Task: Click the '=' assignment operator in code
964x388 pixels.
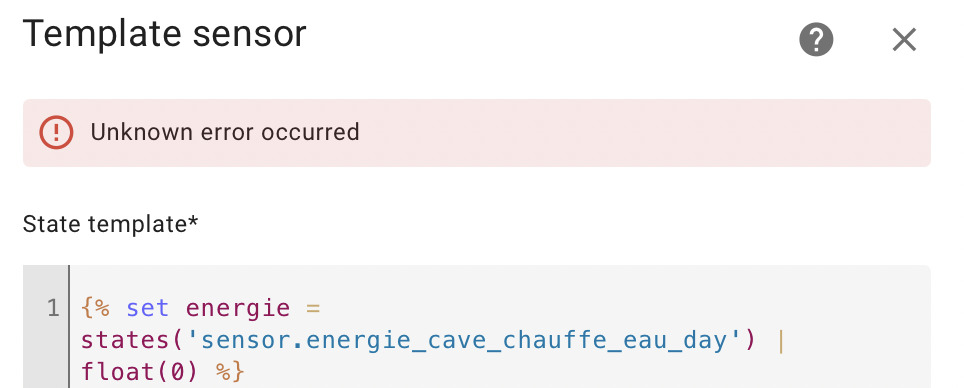Action: tap(314, 307)
